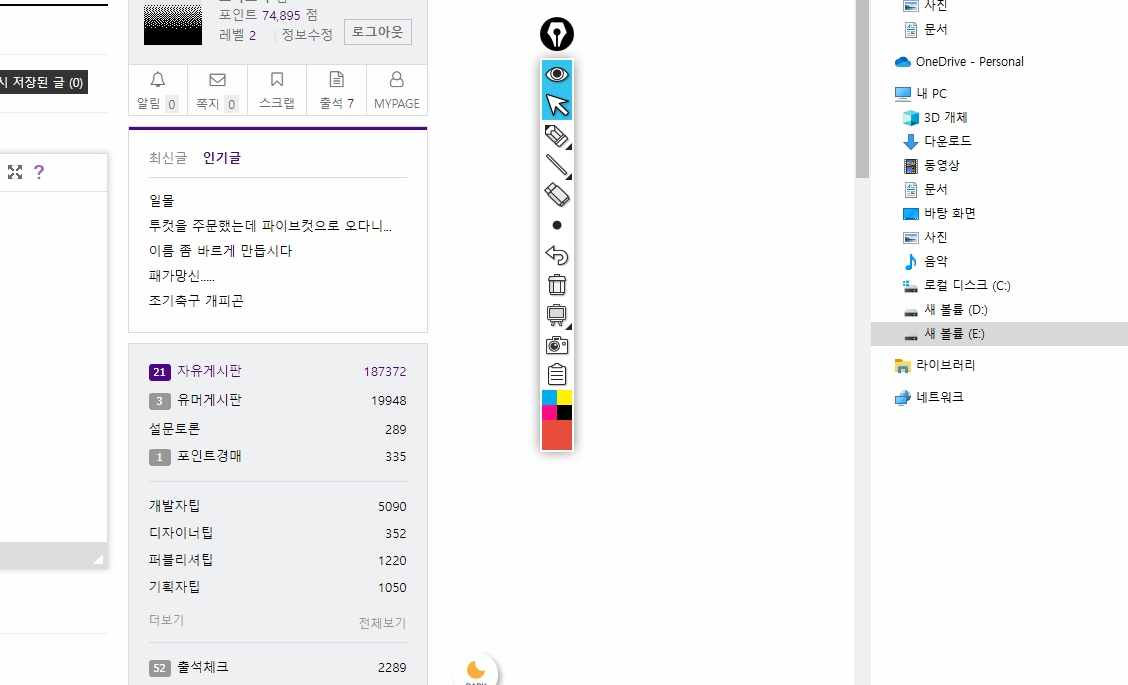Switch to 최신글 tab

pos(168,158)
